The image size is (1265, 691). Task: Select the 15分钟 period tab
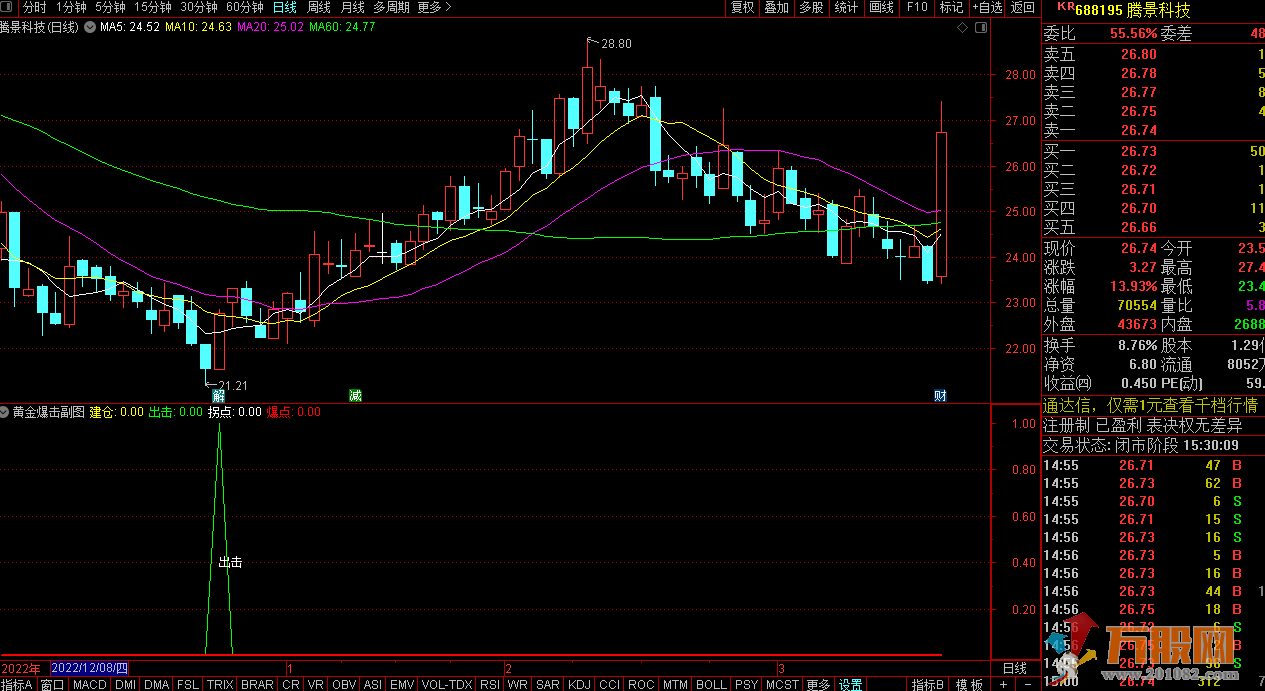pyautogui.click(x=153, y=7)
